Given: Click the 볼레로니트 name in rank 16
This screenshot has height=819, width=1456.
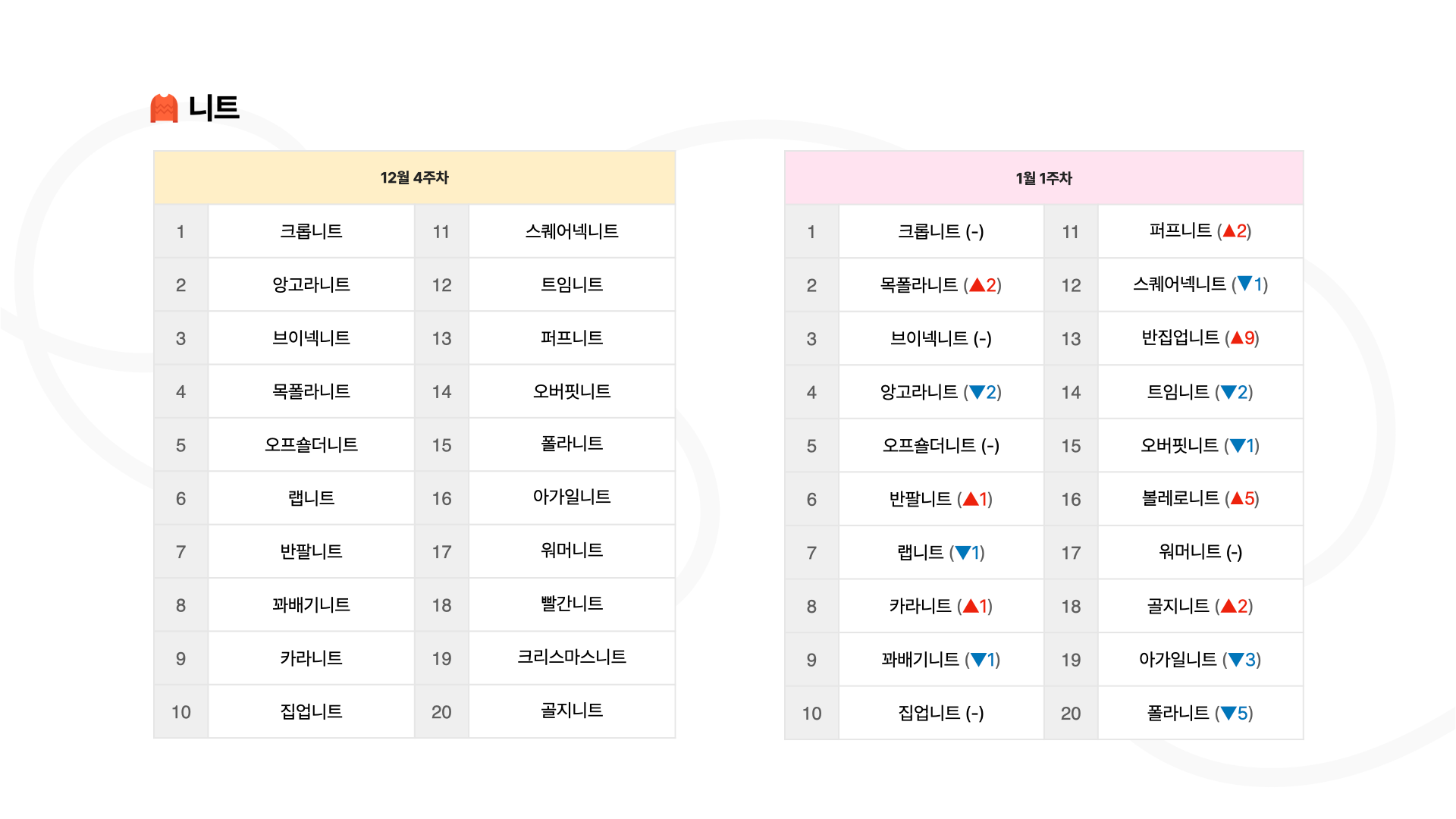Looking at the screenshot, I should click(x=1181, y=498).
